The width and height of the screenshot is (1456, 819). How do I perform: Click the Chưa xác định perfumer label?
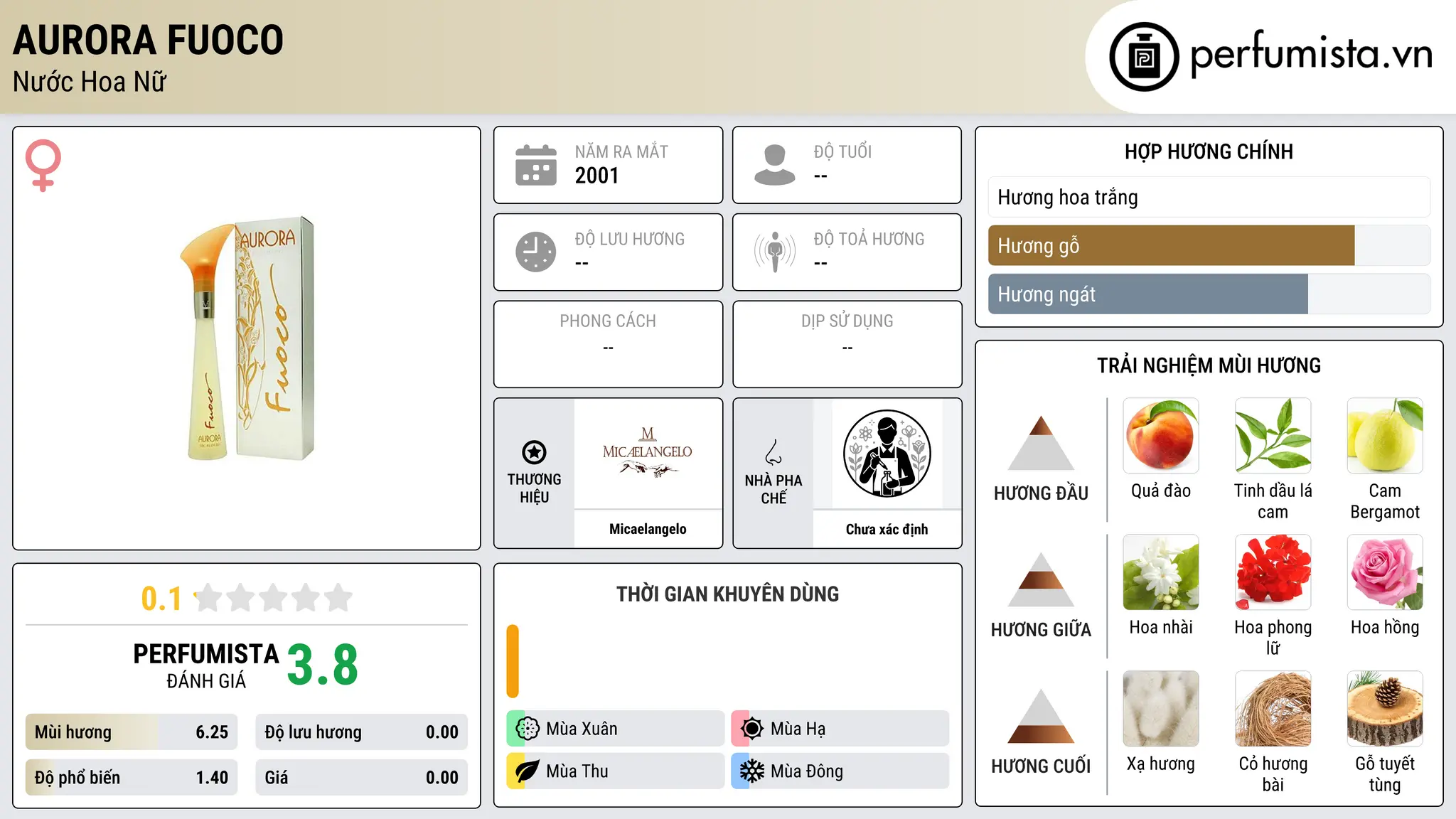[x=887, y=529]
